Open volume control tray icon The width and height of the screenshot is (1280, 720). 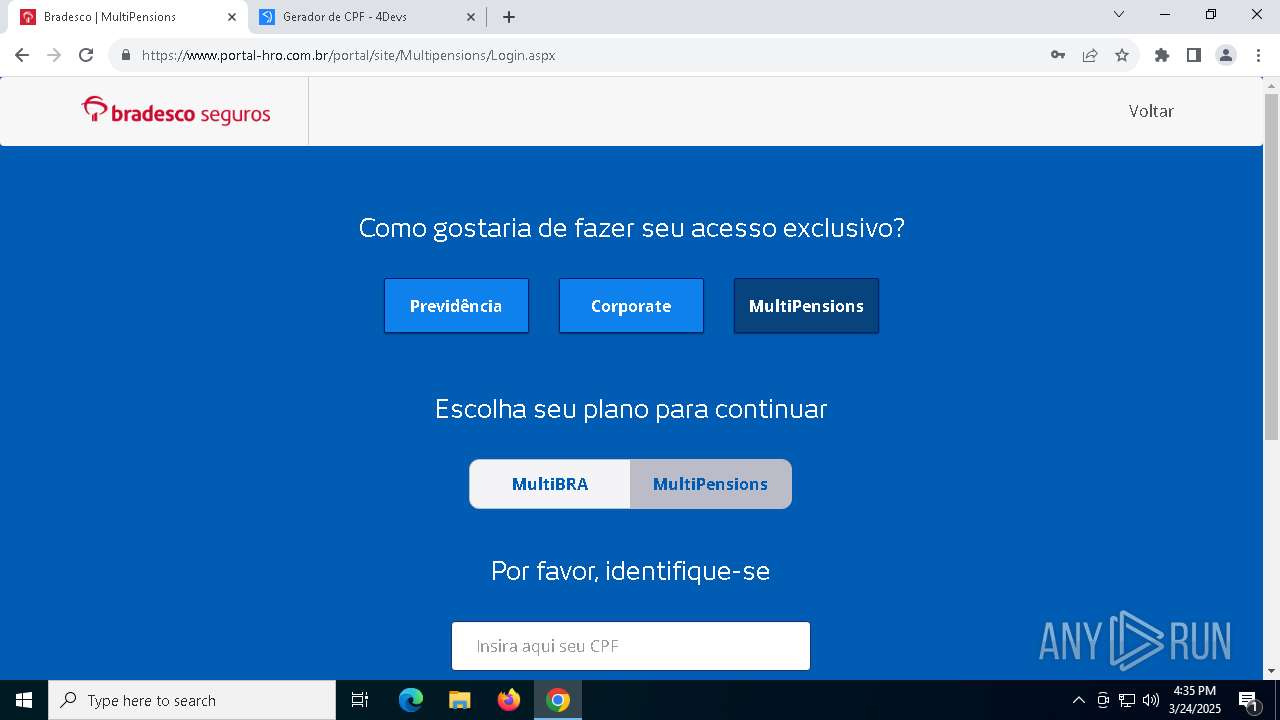[1151, 700]
